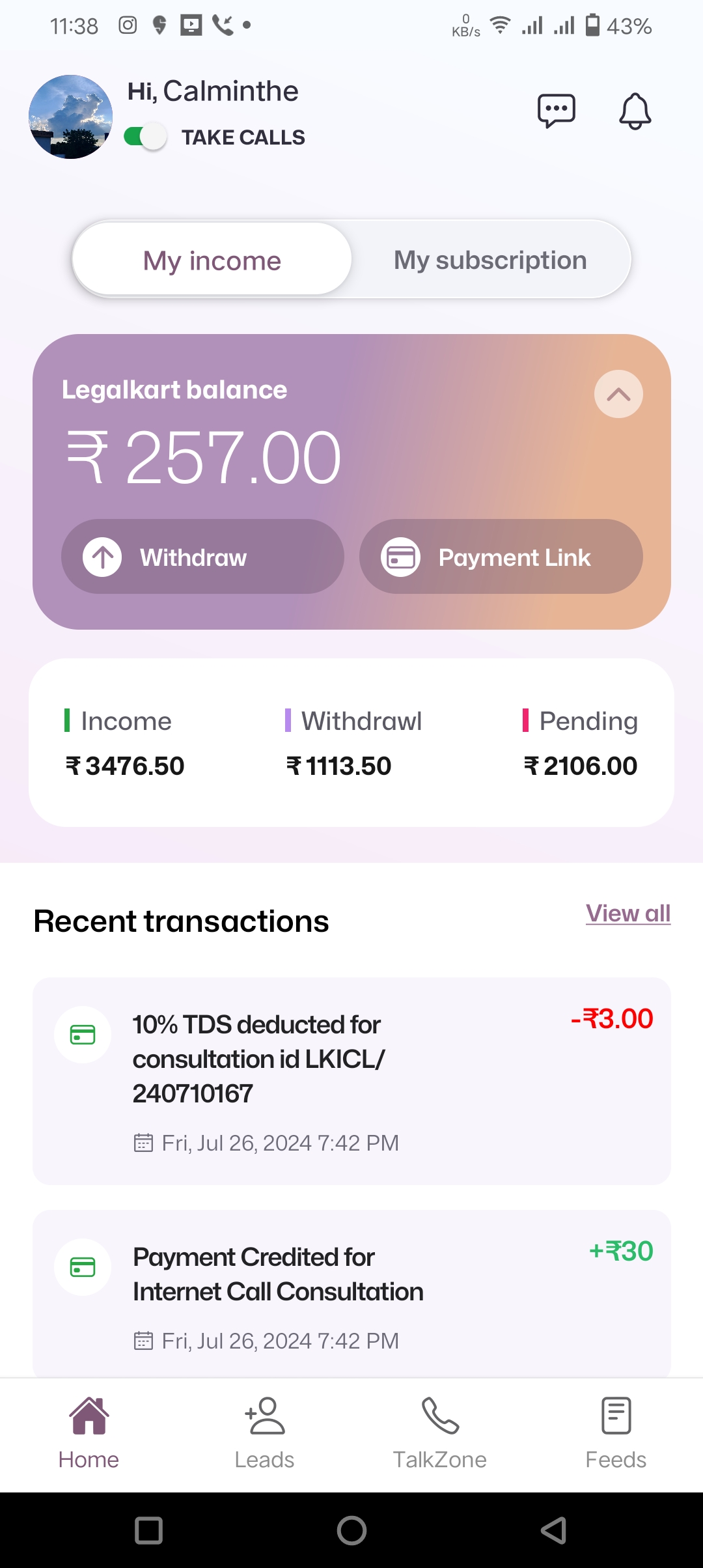Open TalkZone phone icon
Viewport: 703px width, 1568px height.
coord(440,1416)
